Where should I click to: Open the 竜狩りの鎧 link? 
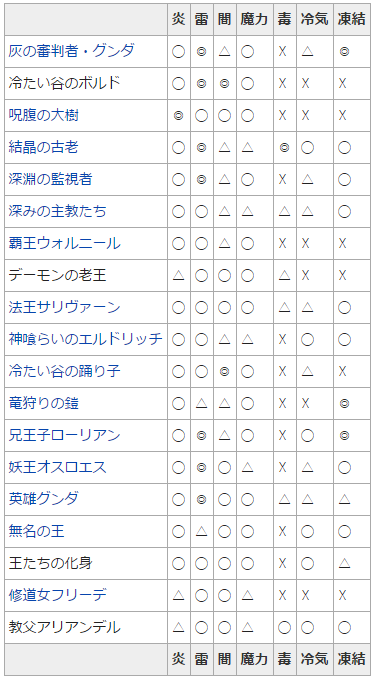pyautogui.click(x=43, y=403)
